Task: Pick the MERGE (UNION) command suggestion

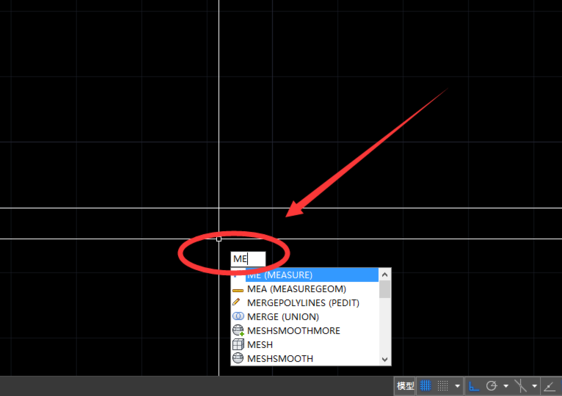Action: coord(304,317)
